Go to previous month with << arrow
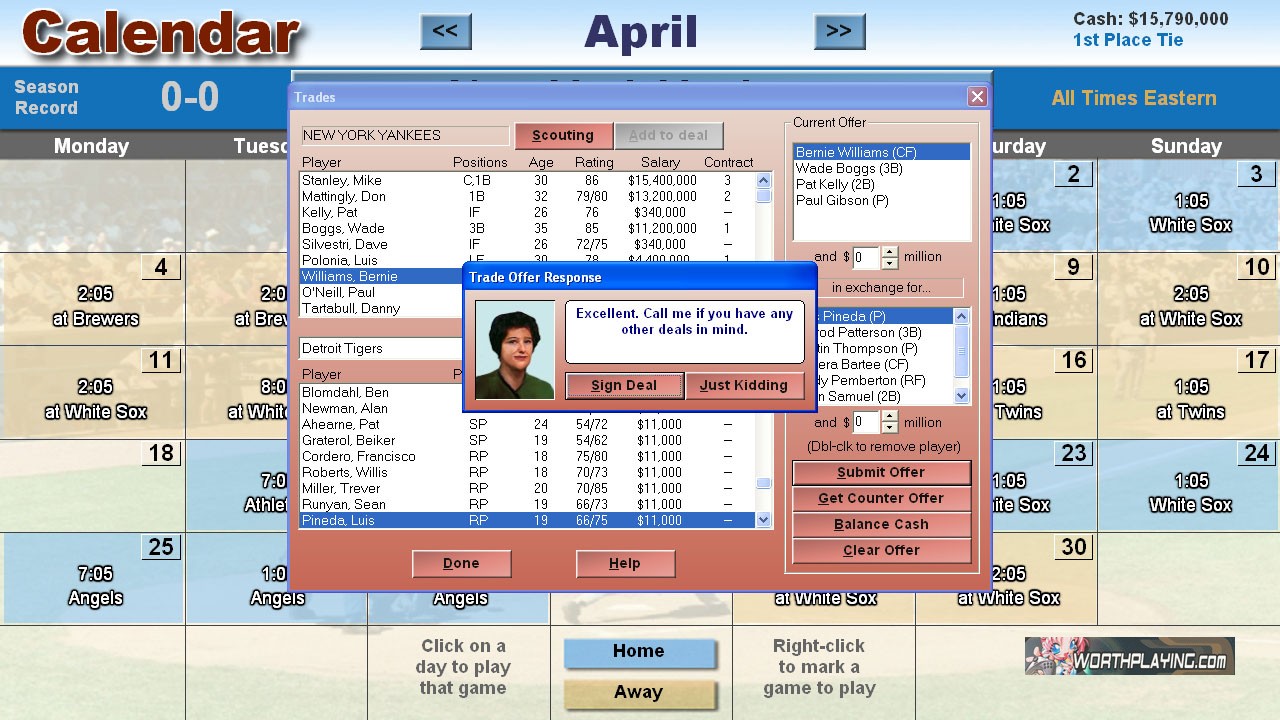The width and height of the screenshot is (1280, 720). [445, 31]
